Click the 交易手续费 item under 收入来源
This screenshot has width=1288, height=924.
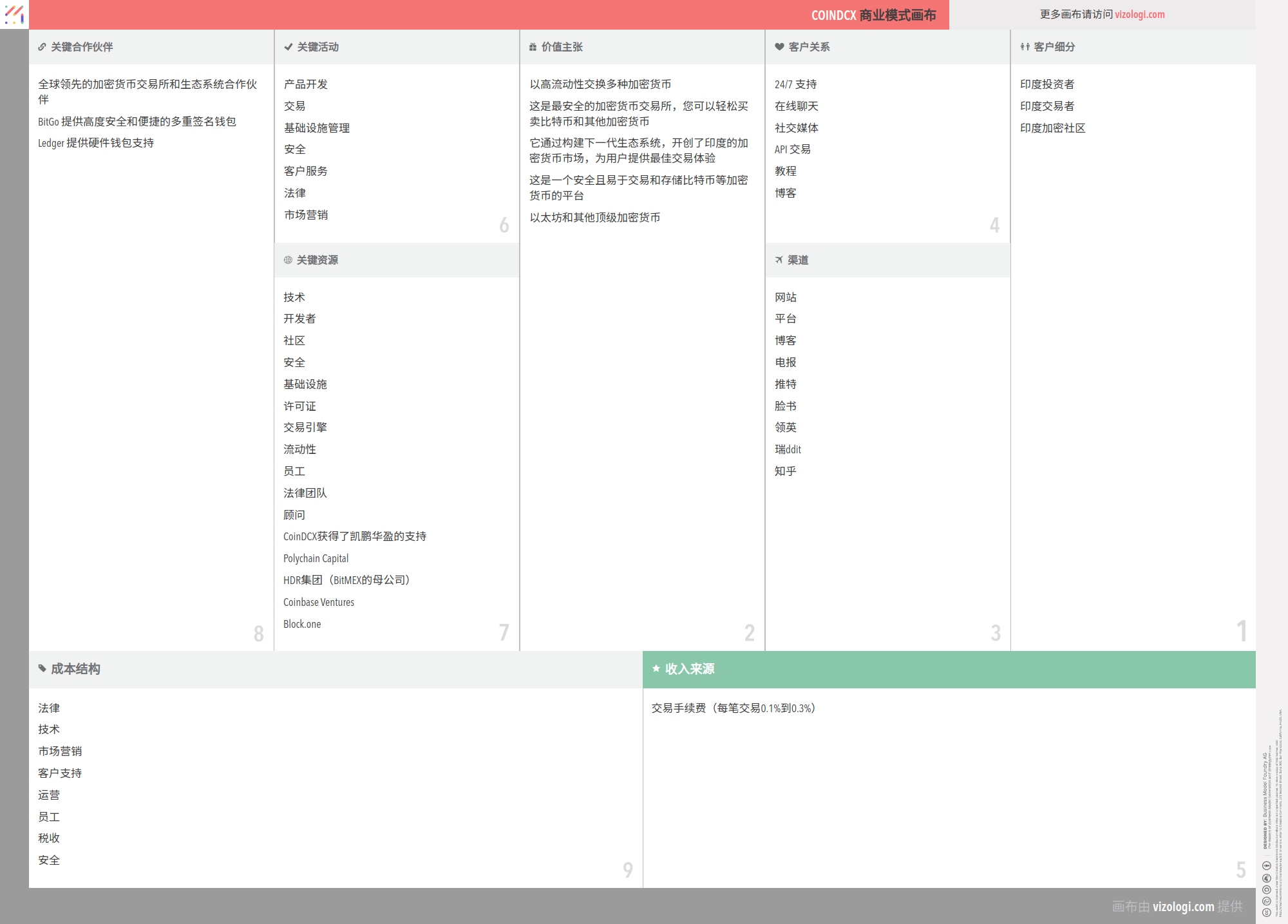point(732,708)
